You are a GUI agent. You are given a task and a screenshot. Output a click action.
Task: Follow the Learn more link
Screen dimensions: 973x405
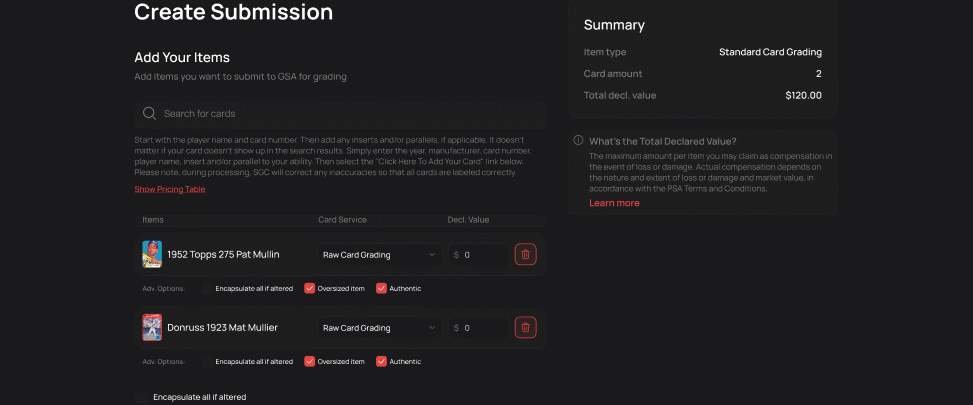(614, 203)
